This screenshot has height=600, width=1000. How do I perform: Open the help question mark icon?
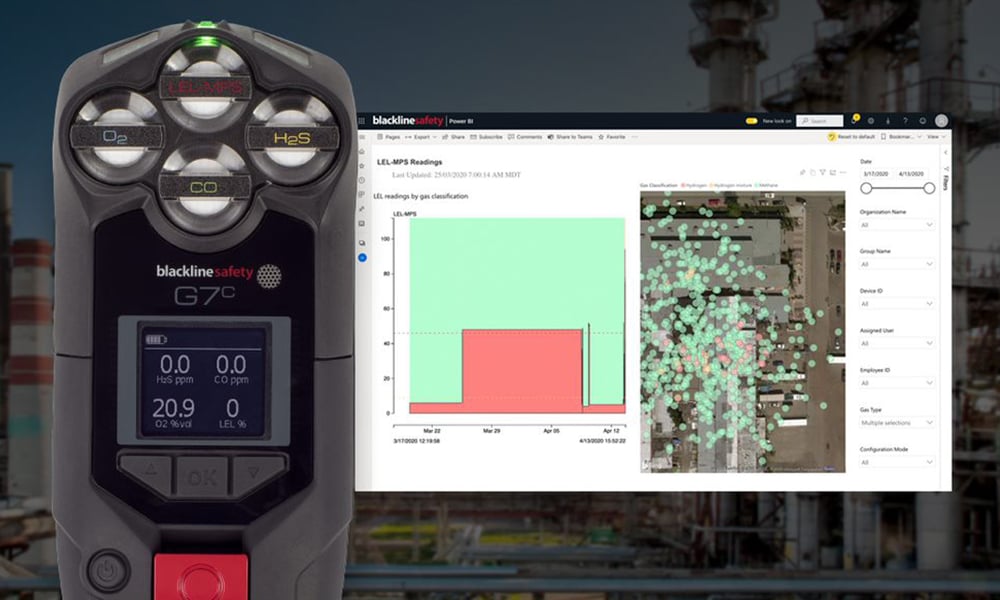(905, 121)
